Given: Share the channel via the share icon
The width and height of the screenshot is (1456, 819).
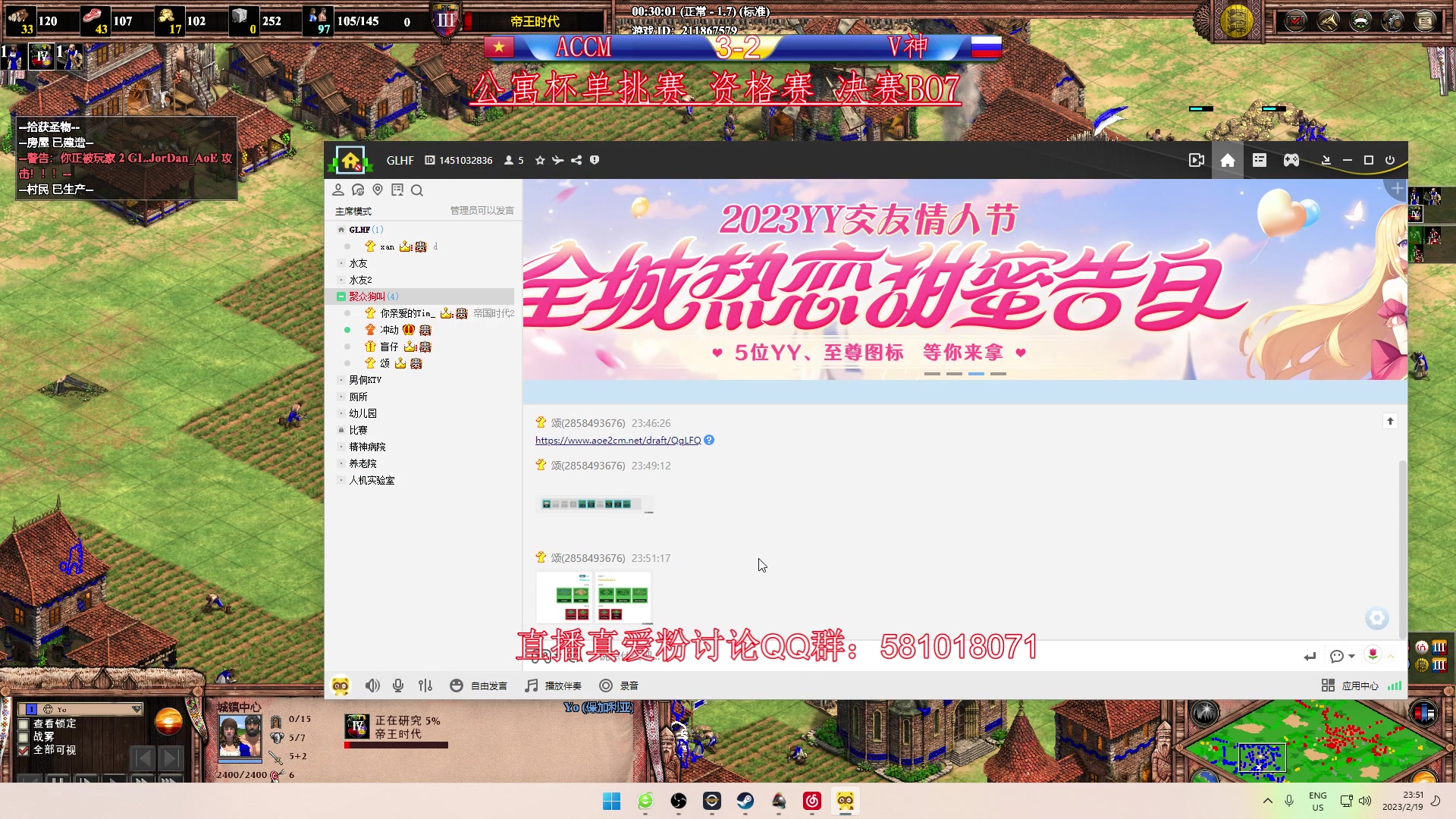Looking at the screenshot, I should [576, 160].
